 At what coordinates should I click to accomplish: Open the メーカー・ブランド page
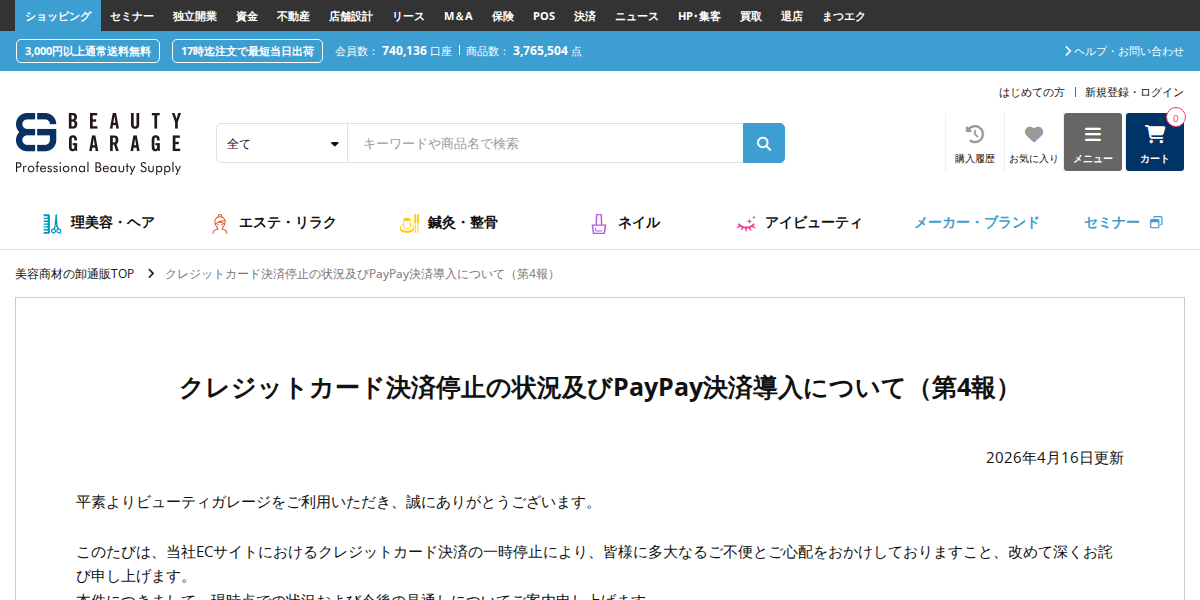click(976, 222)
